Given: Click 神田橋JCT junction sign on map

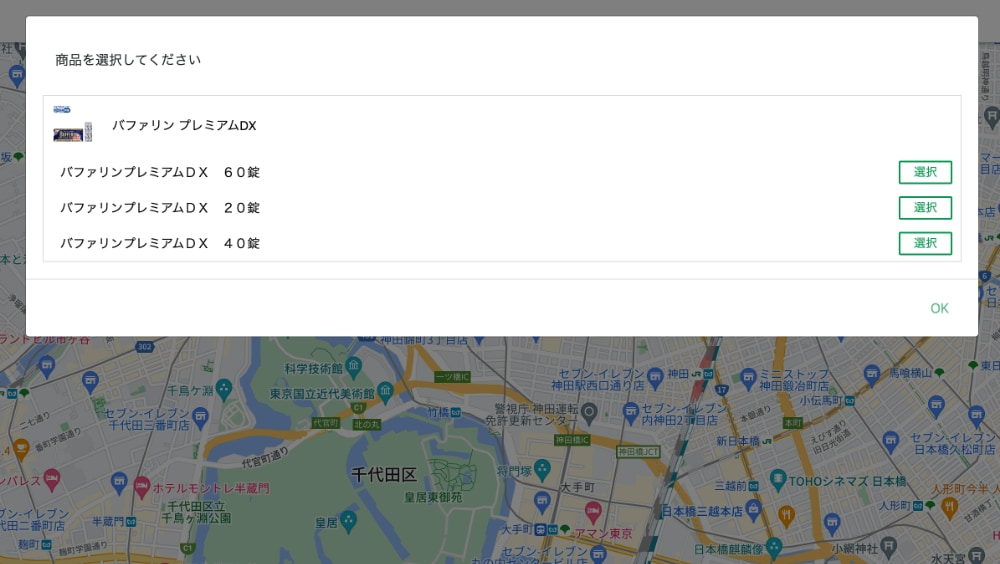Looking at the screenshot, I should (x=638, y=452).
